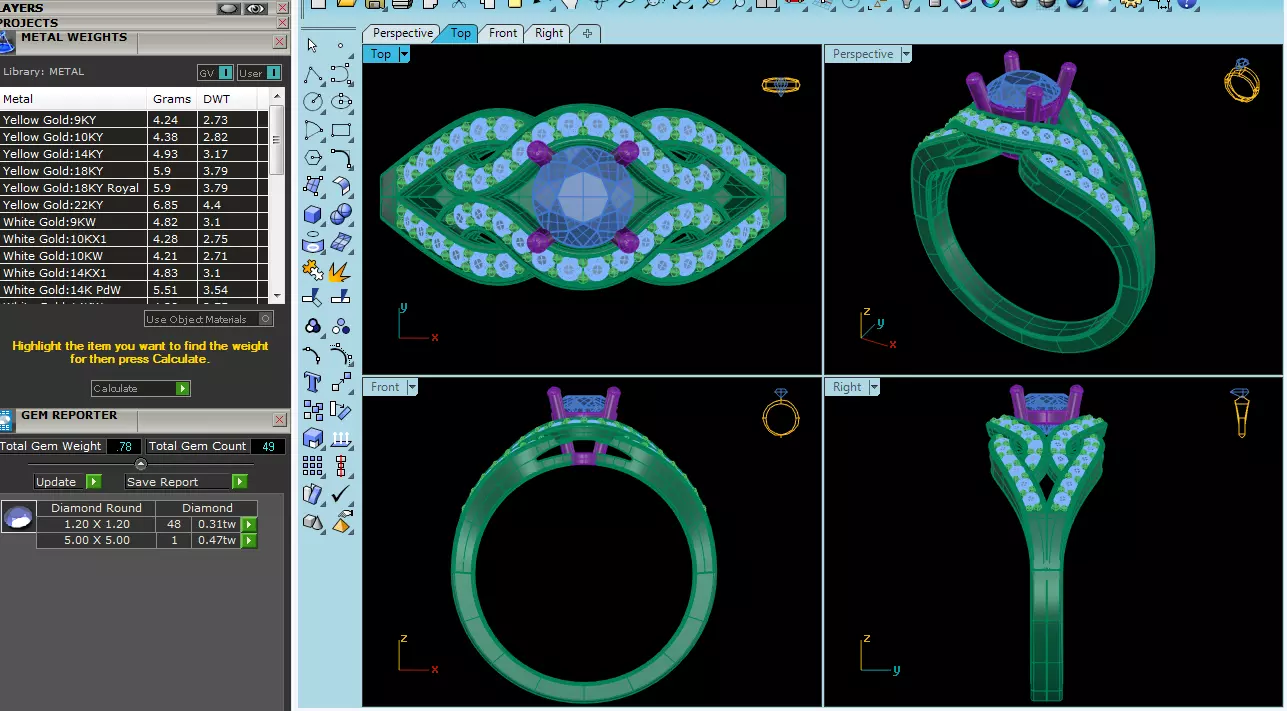Click the Update gem report button
The image size is (1287, 711).
68,482
